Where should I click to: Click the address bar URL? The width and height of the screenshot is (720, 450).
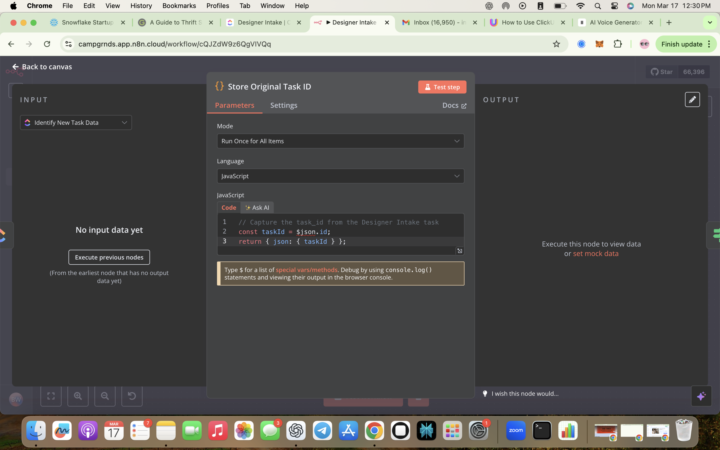(174, 44)
